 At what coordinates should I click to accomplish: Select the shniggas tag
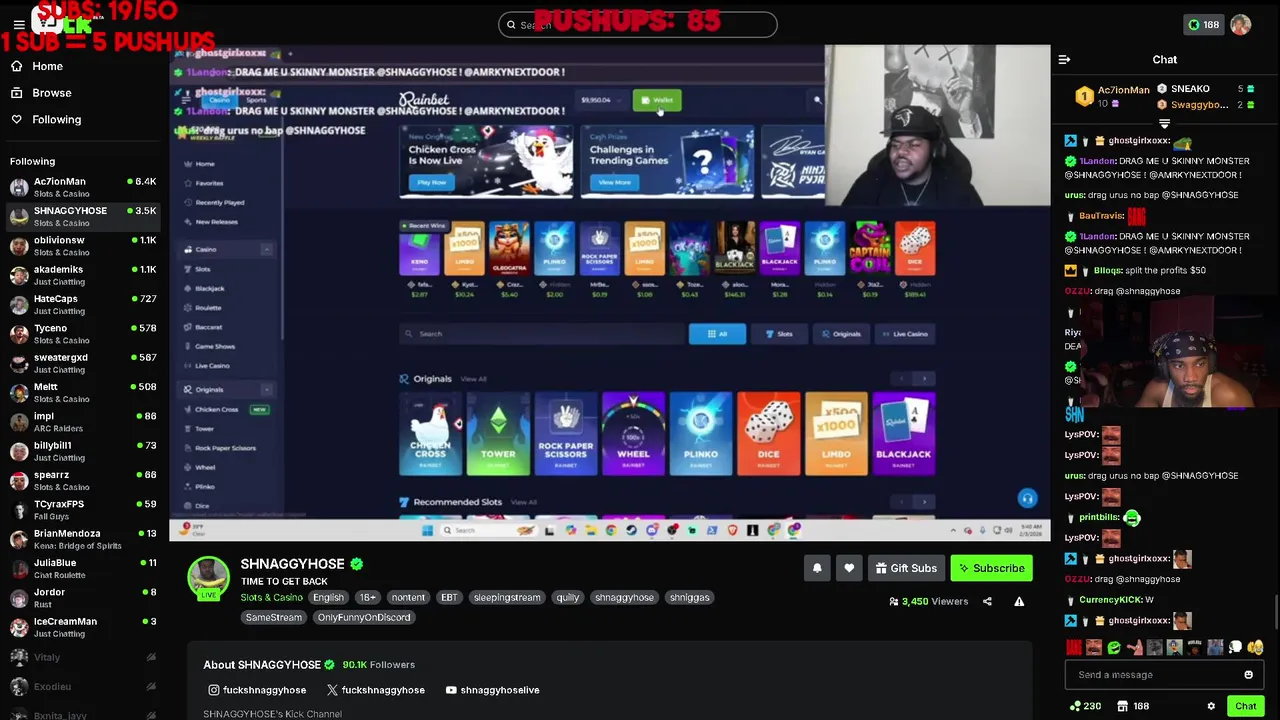(x=689, y=597)
